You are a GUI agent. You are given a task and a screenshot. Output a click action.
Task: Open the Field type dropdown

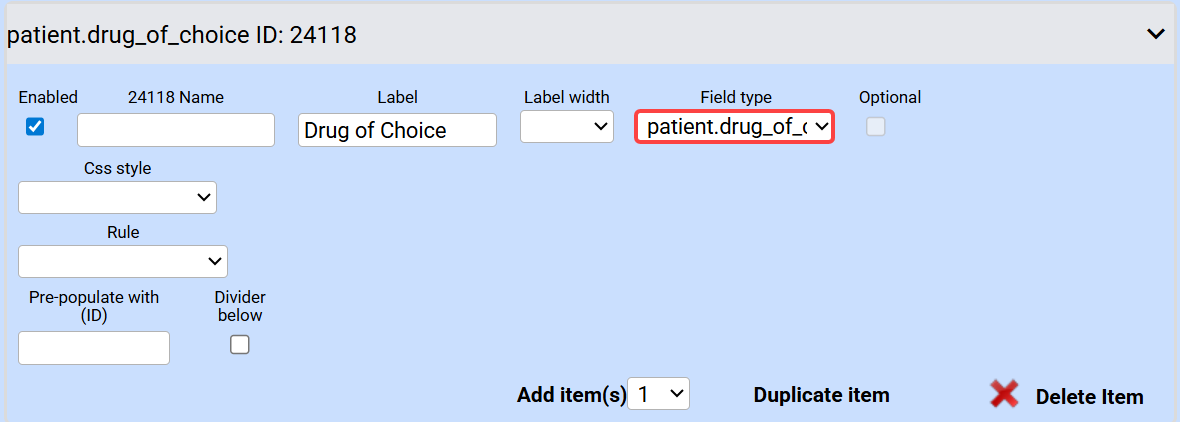[x=735, y=127]
